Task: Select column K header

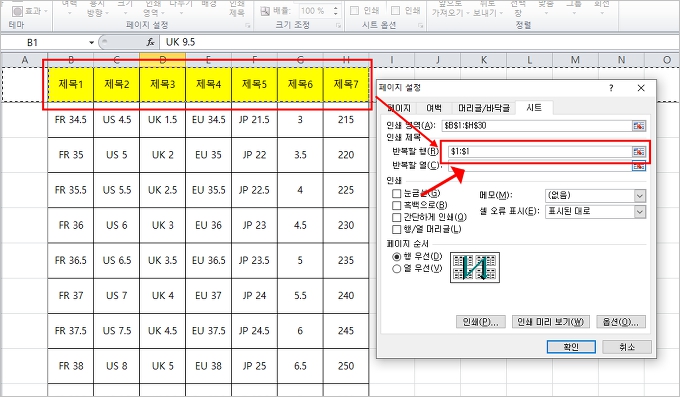Action: click(484, 60)
